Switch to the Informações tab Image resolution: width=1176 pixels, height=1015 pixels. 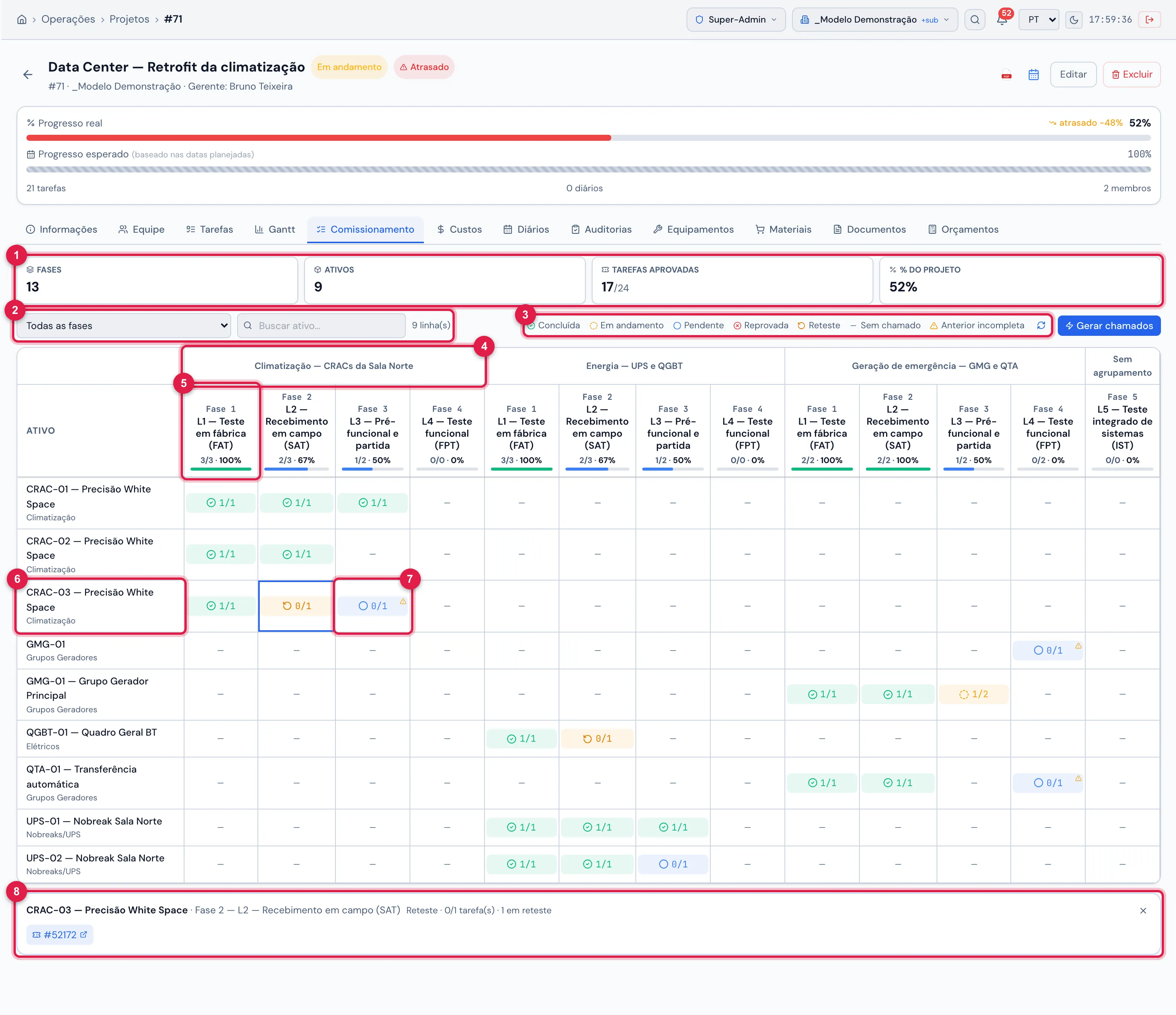click(62, 229)
